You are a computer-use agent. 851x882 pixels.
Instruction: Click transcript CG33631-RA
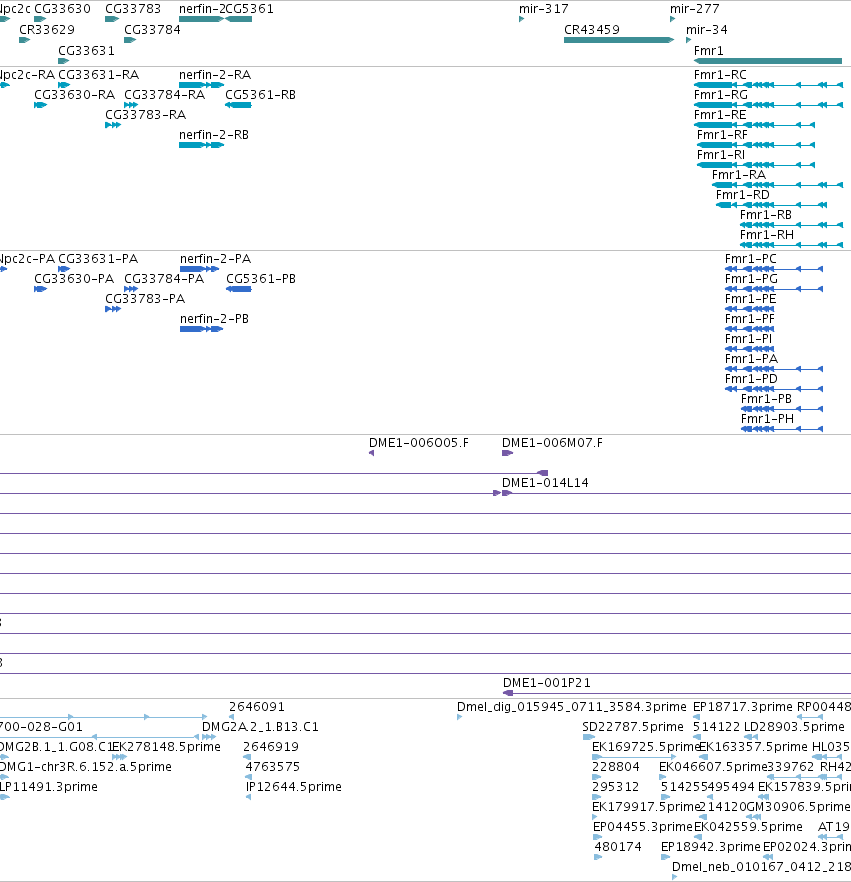point(64,85)
